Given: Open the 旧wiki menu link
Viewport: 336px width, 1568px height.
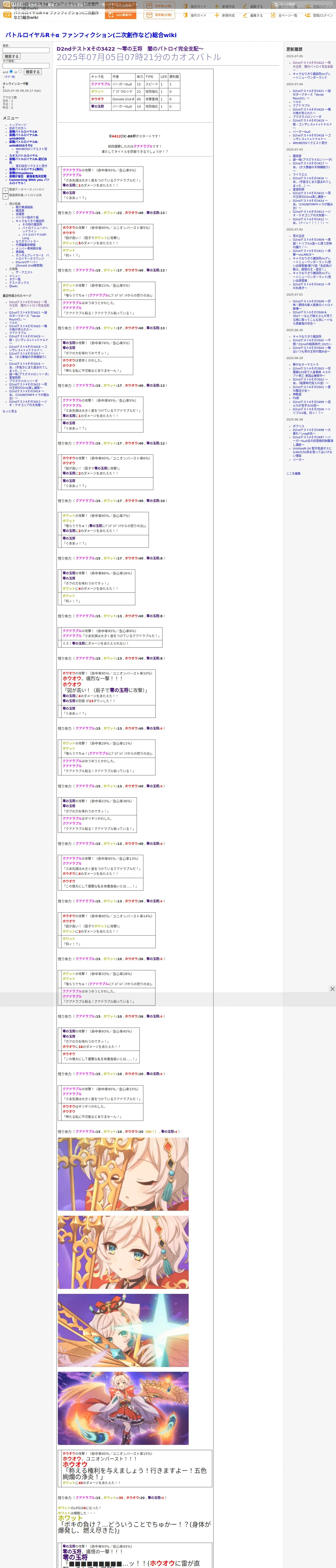Looking at the screenshot, I should coord(13,286).
